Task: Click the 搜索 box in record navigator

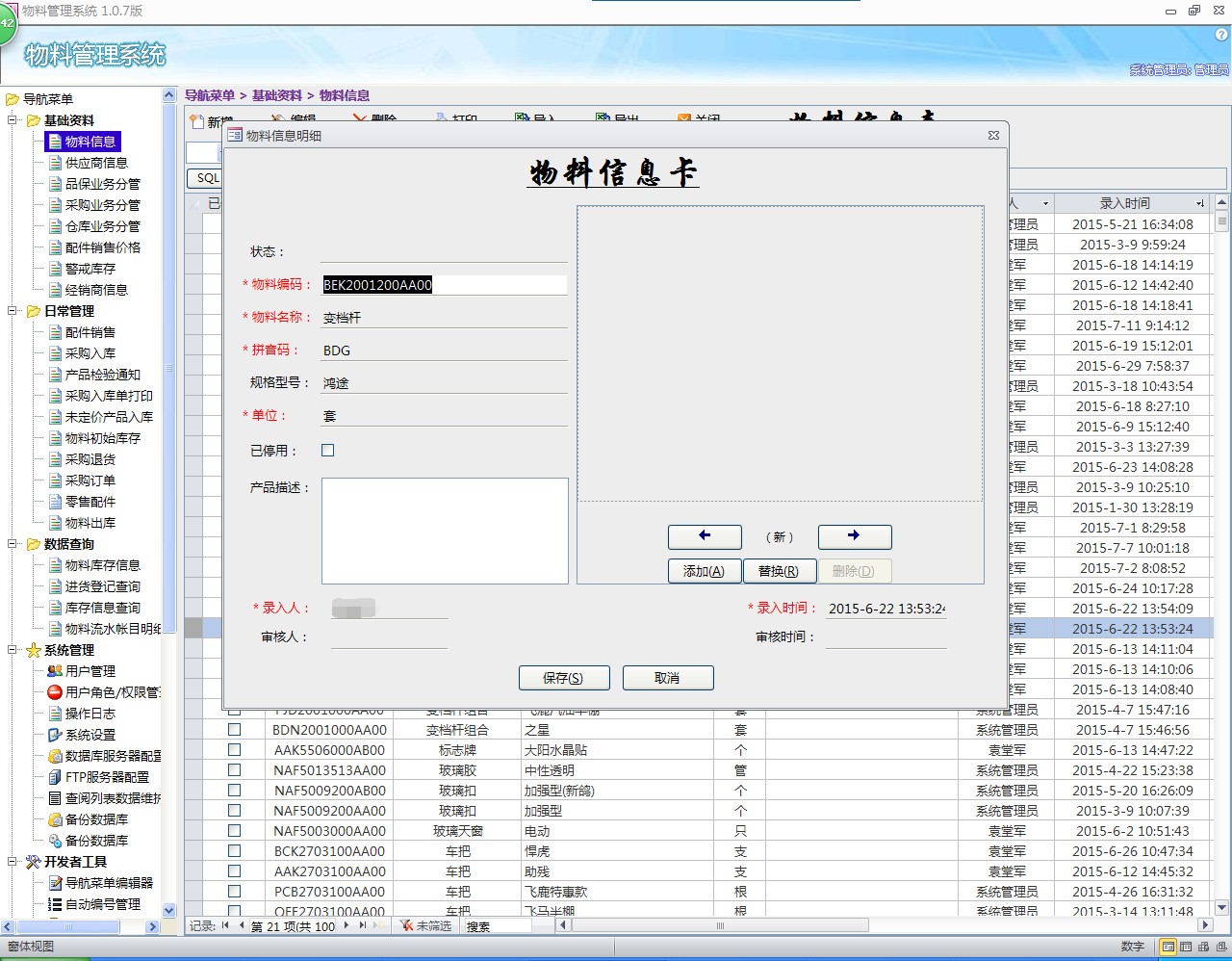Action: click(x=497, y=925)
